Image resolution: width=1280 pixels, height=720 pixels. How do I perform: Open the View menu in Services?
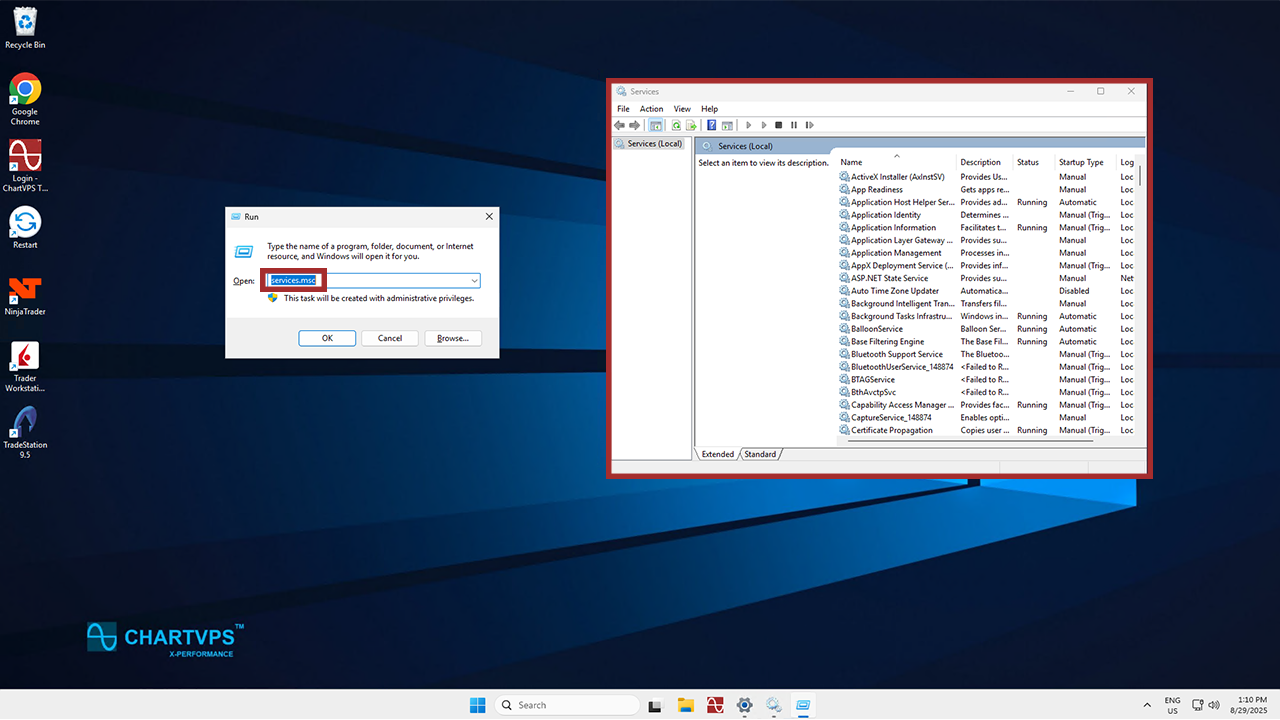pyautogui.click(x=682, y=109)
